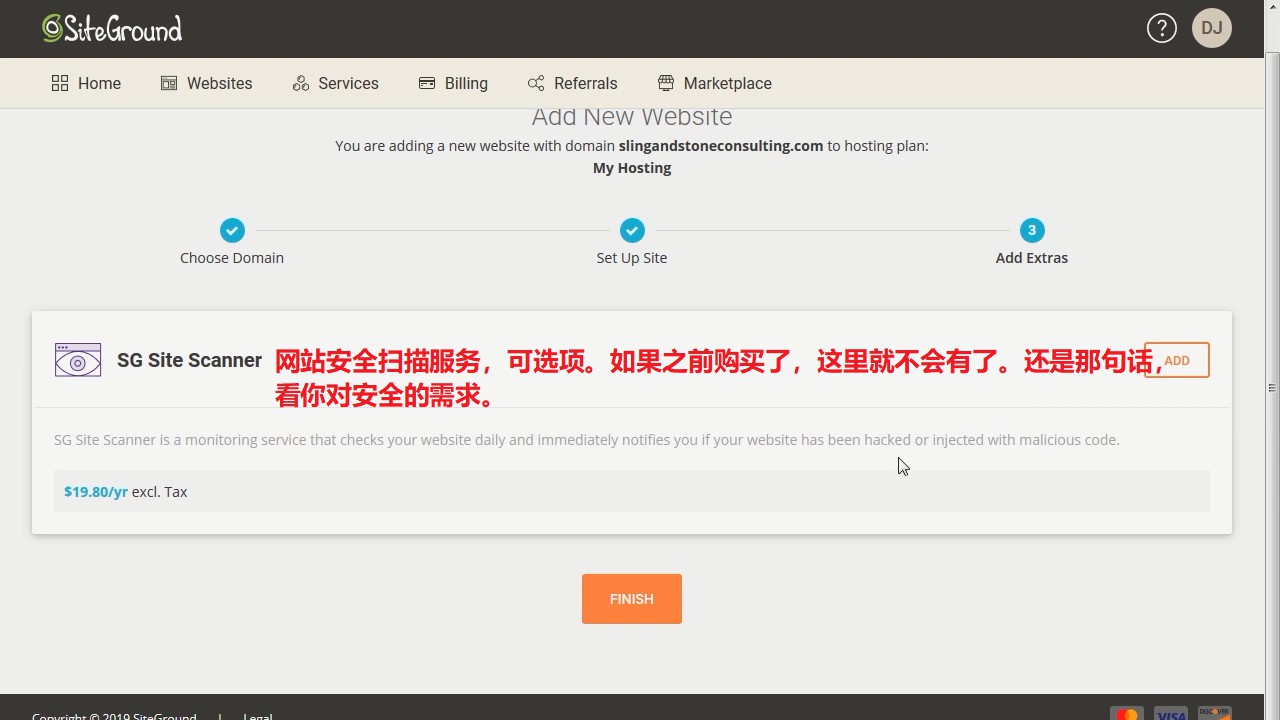1280x720 pixels.
Task: Click the SG Site Scanner eye icon
Action: pos(78,360)
